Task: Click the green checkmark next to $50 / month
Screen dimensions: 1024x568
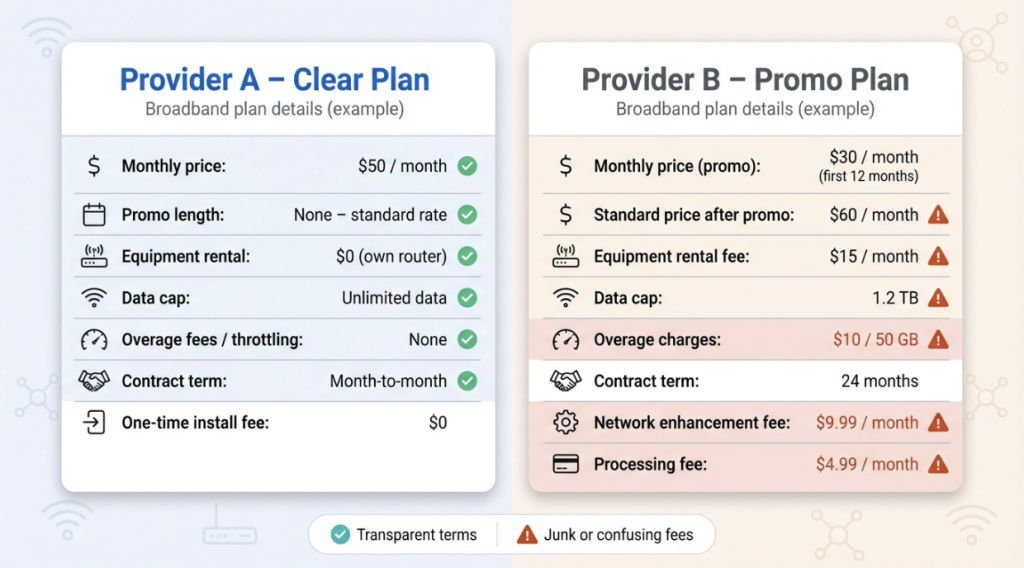Action: point(467,166)
